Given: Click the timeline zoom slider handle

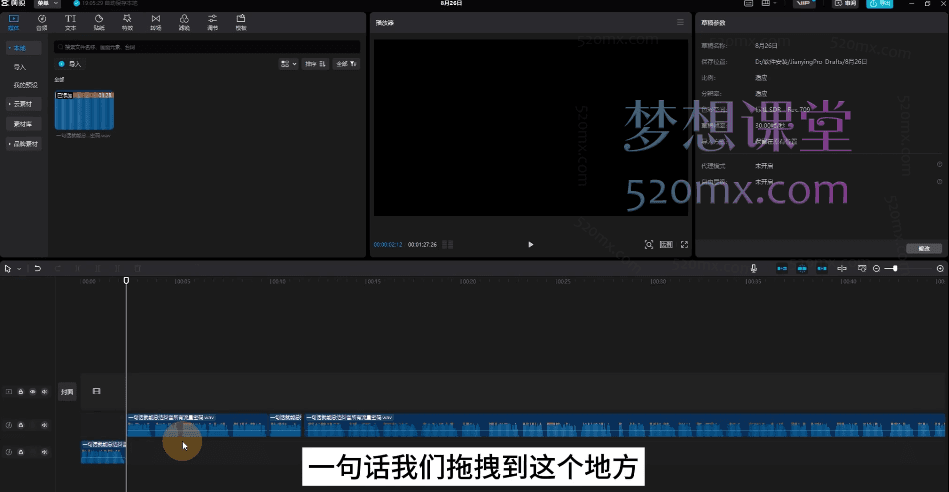Looking at the screenshot, I should pyautogui.click(x=895, y=269).
